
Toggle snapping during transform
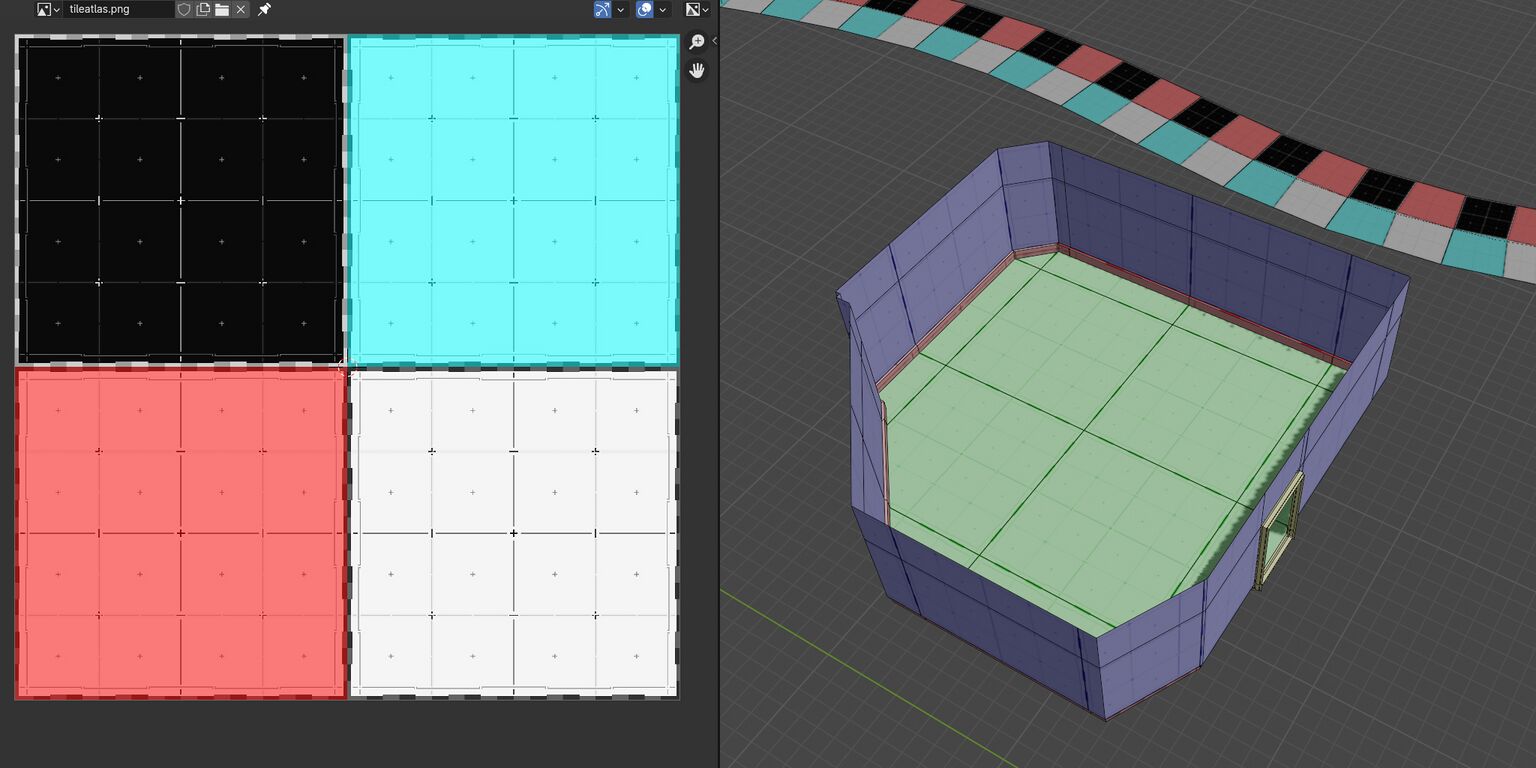[x=601, y=9]
